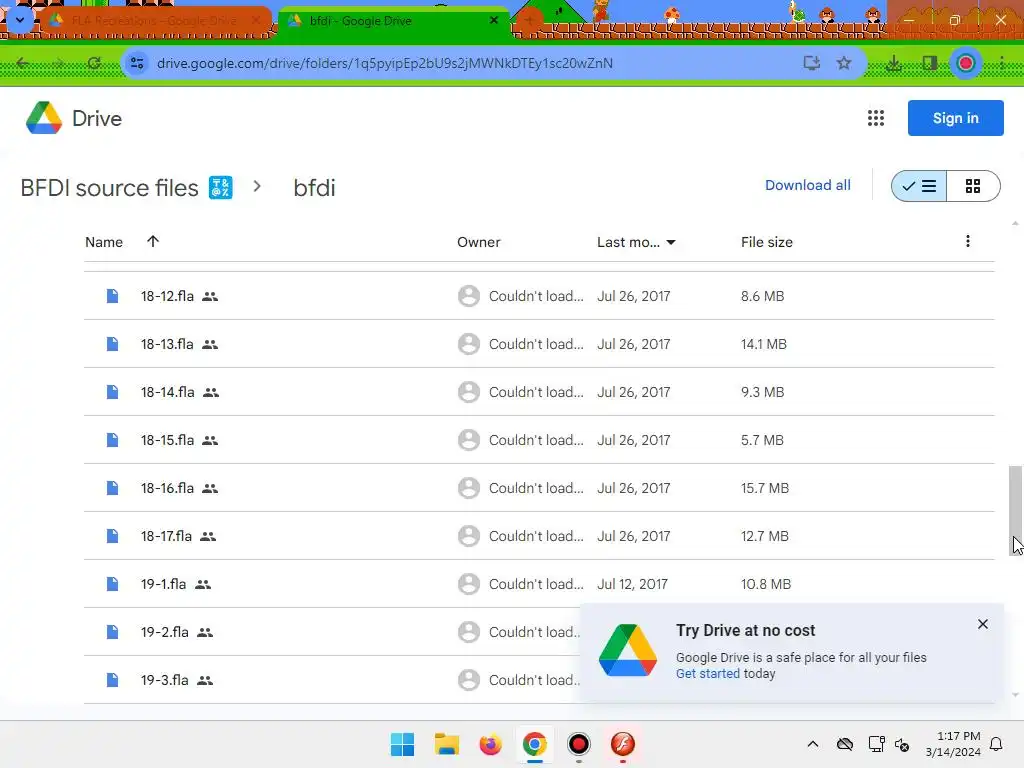The image size is (1024, 768).
Task: Click the file icon for 18-17.fla
Action: [112, 536]
